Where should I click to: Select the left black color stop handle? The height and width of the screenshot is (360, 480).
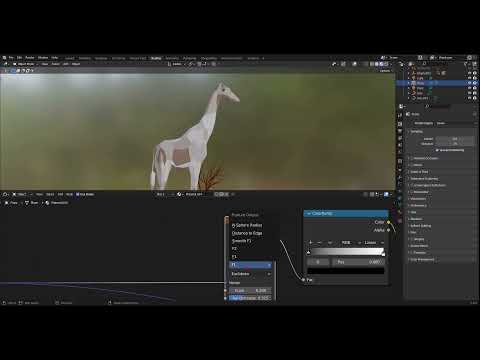coord(308,253)
